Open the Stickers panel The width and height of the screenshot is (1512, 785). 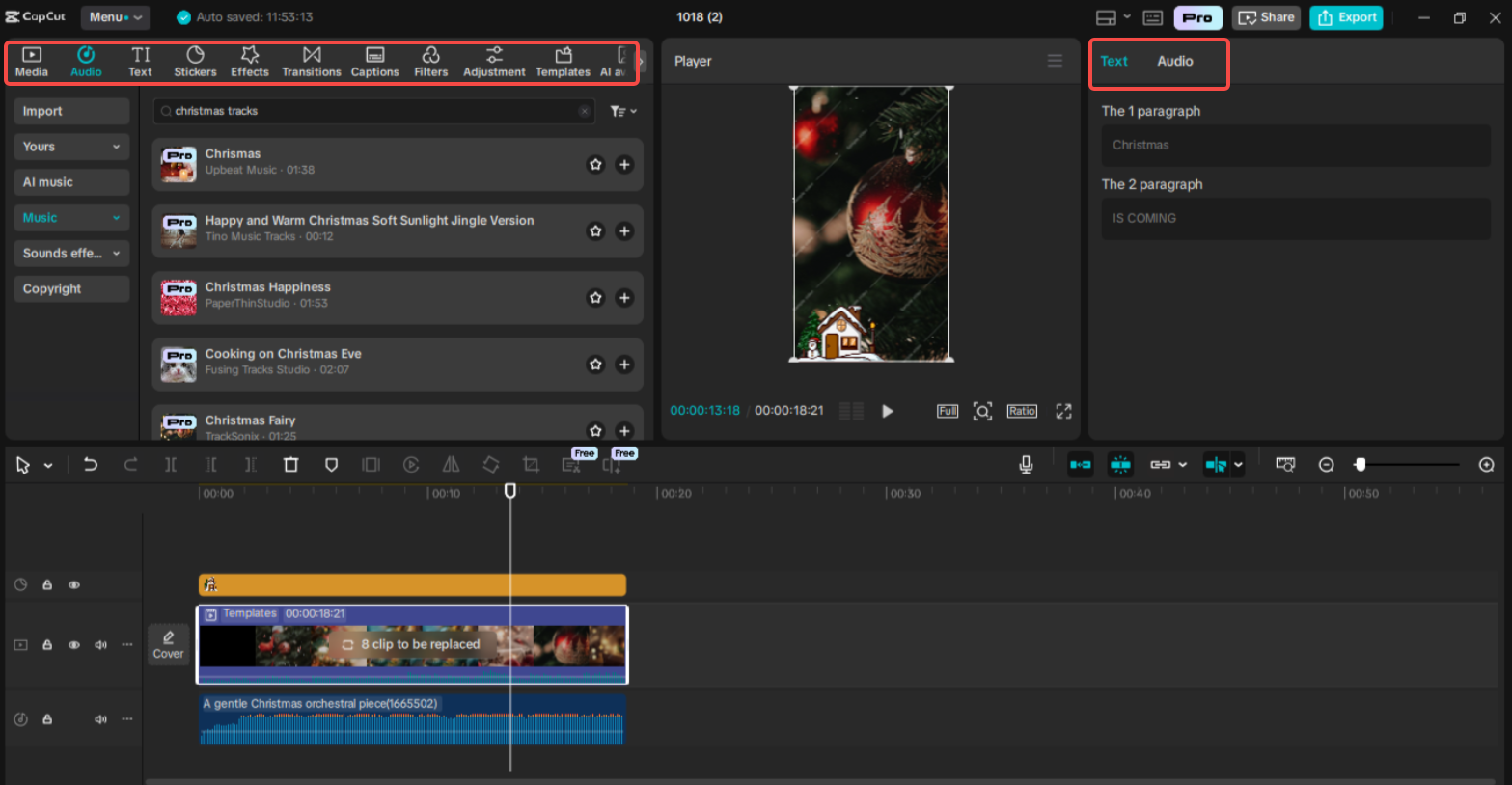[195, 61]
